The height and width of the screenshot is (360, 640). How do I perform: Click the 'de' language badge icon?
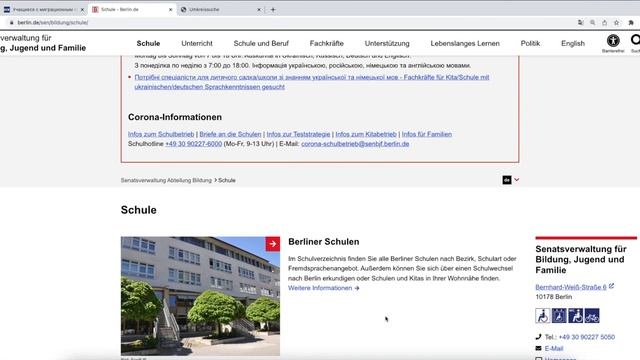pyautogui.click(x=507, y=180)
